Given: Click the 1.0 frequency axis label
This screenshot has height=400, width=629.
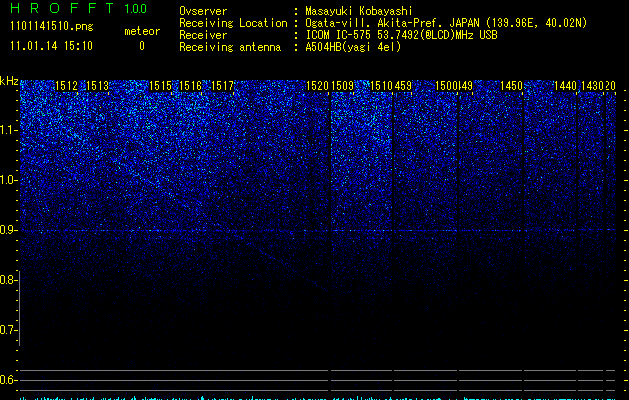Looking at the screenshot, I should pos(8,180).
